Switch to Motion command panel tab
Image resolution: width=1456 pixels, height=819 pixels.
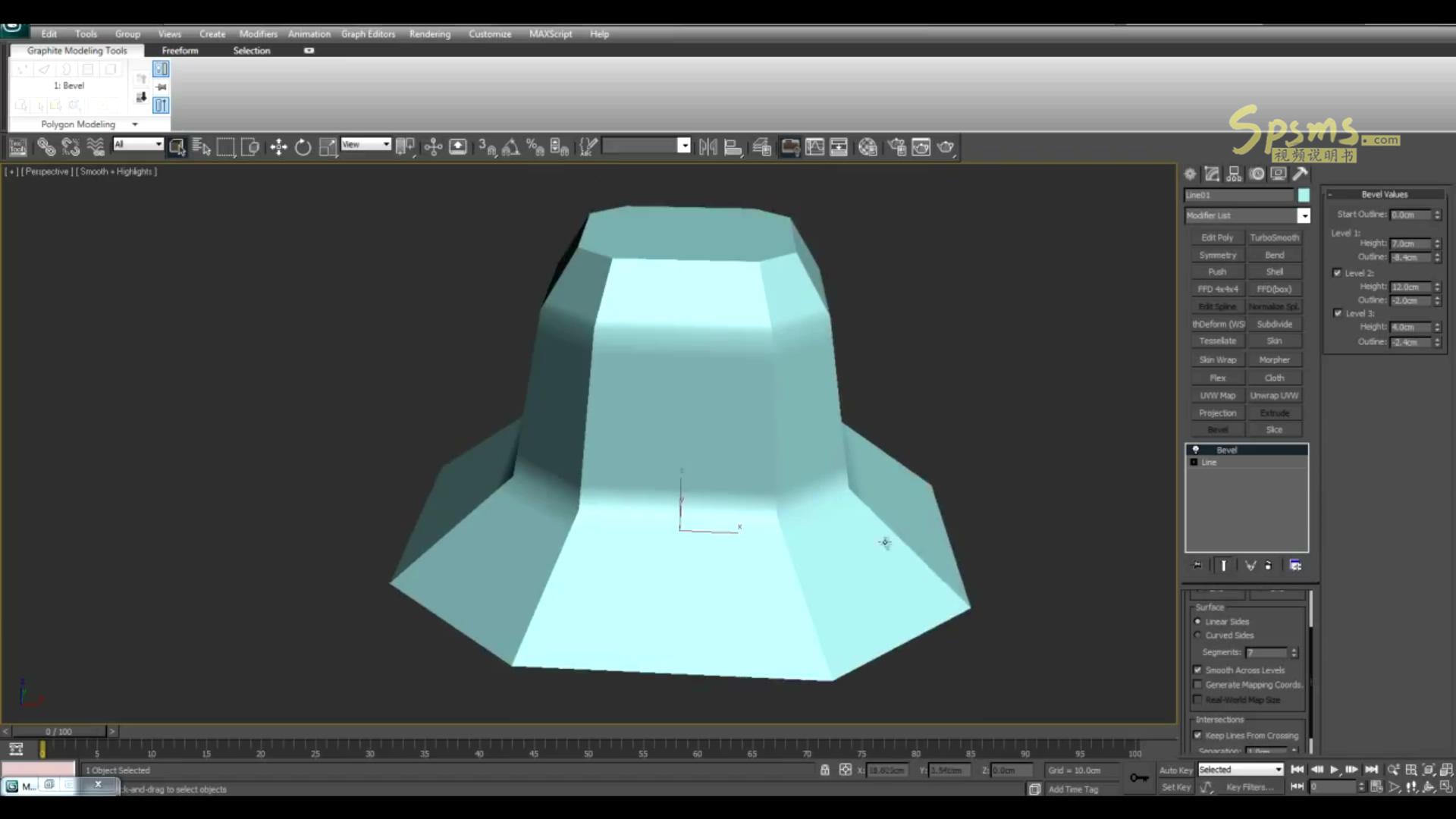tap(1257, 174)
